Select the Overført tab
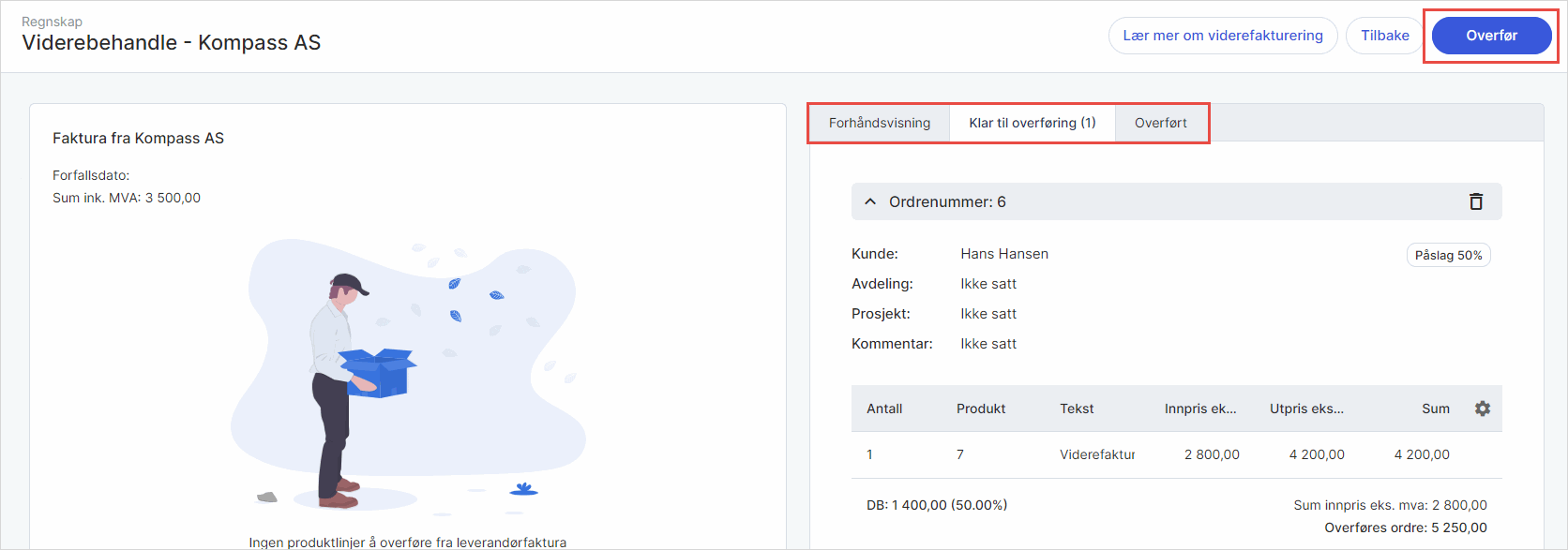Viewport: 1568px width, 550px height. coord(1160,123)
